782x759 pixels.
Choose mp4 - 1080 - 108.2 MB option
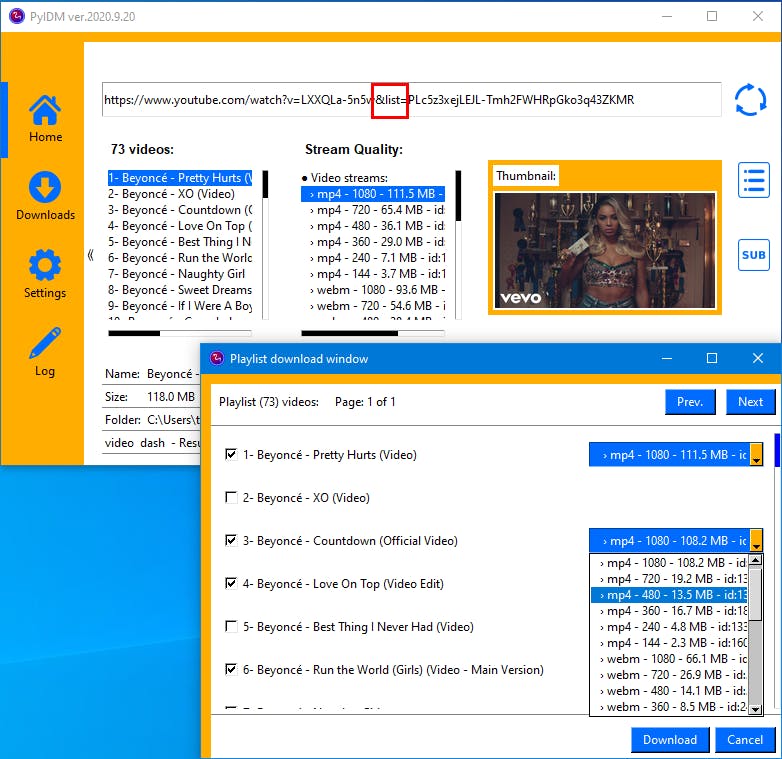click(669, 563)
